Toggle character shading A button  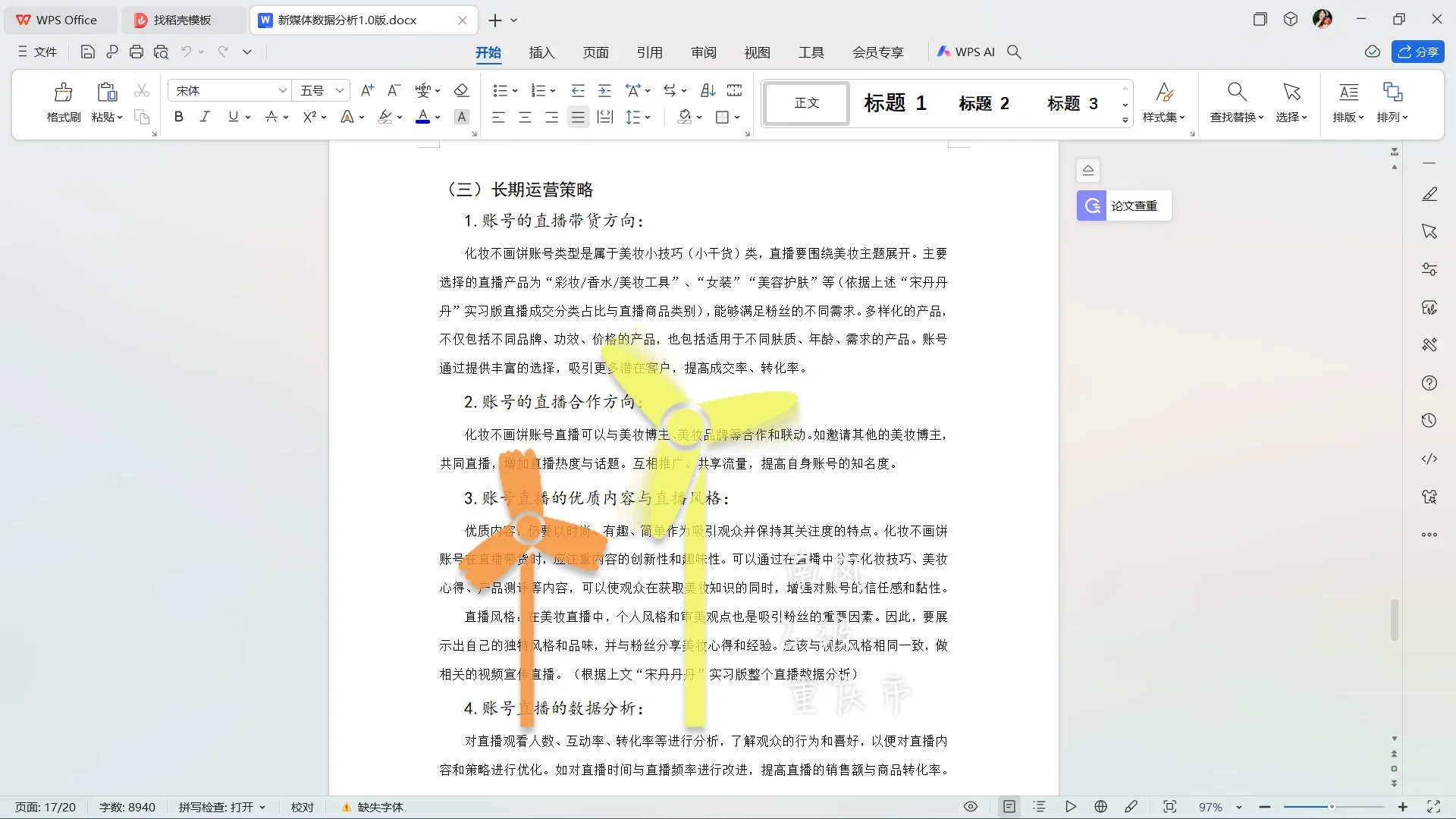click(461, 117)
